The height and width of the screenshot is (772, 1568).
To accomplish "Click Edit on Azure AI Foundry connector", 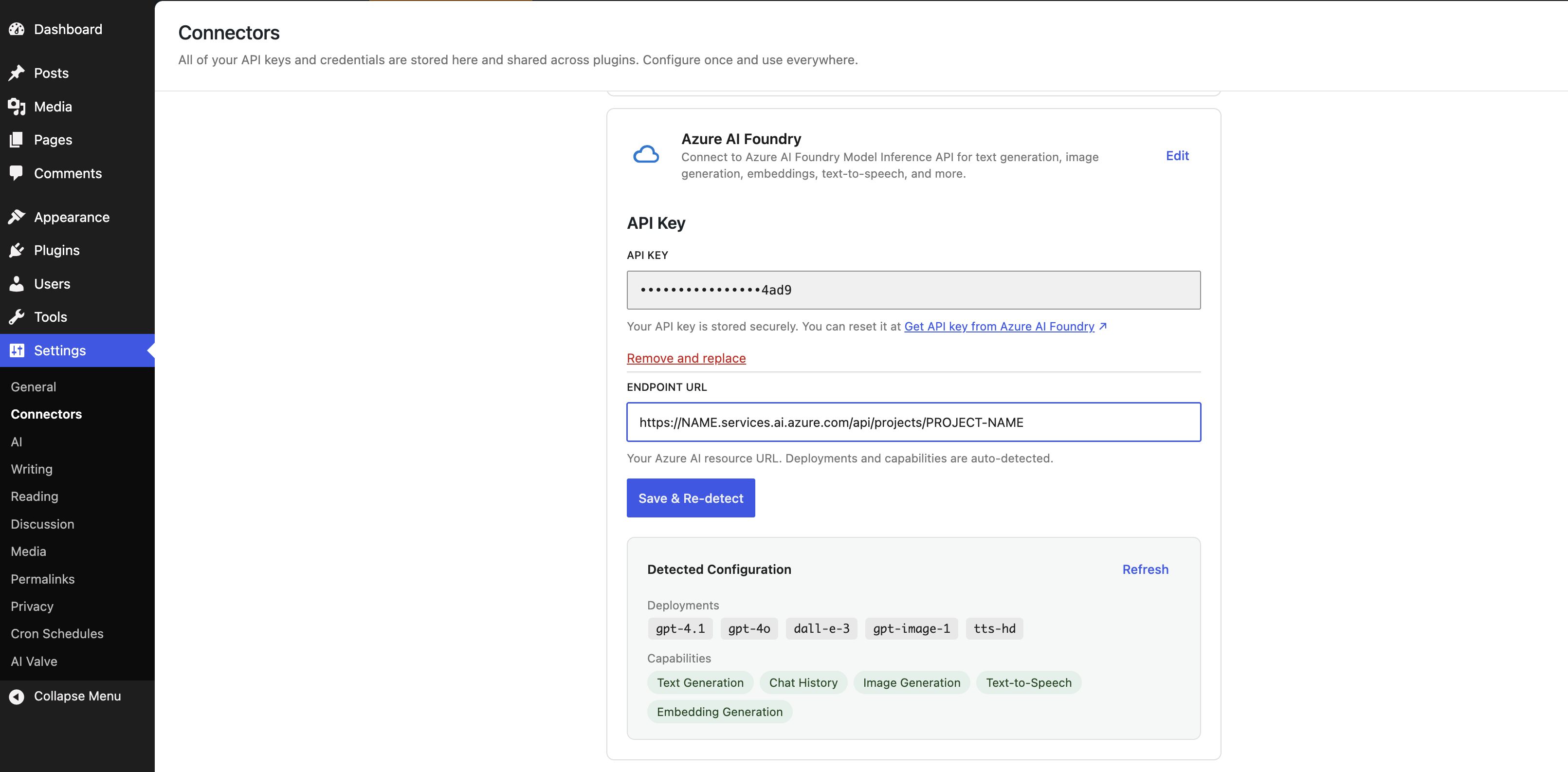I will pyautogui.click(x=1177, y=156).
